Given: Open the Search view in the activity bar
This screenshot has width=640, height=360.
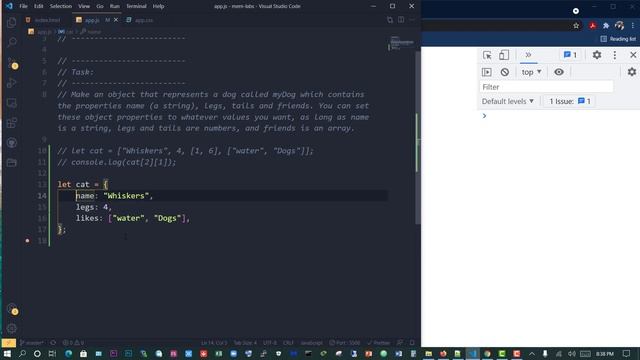Looking at the screenshot, I should (x=12, y=42).
